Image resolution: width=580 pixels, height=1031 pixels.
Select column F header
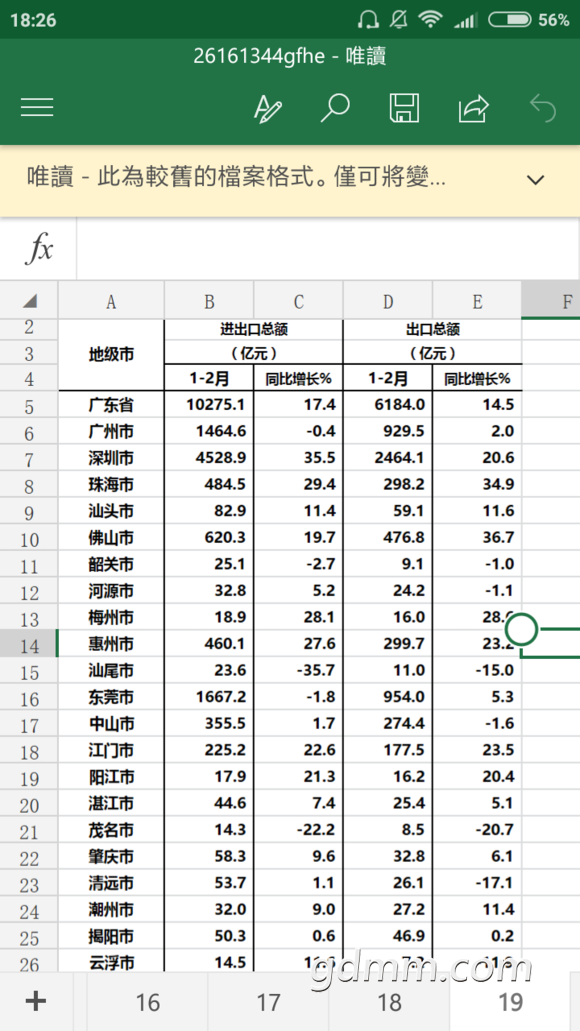click(x=566, y=301)
